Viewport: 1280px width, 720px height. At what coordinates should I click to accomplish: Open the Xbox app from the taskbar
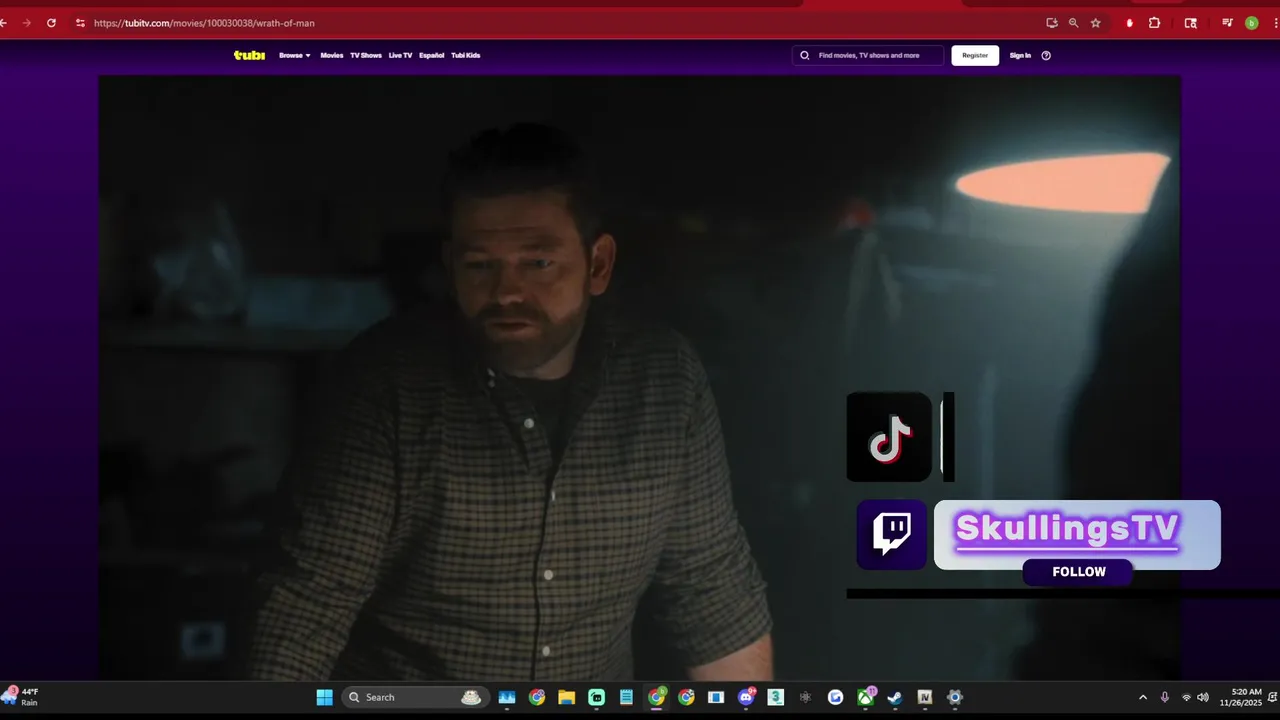865,697
